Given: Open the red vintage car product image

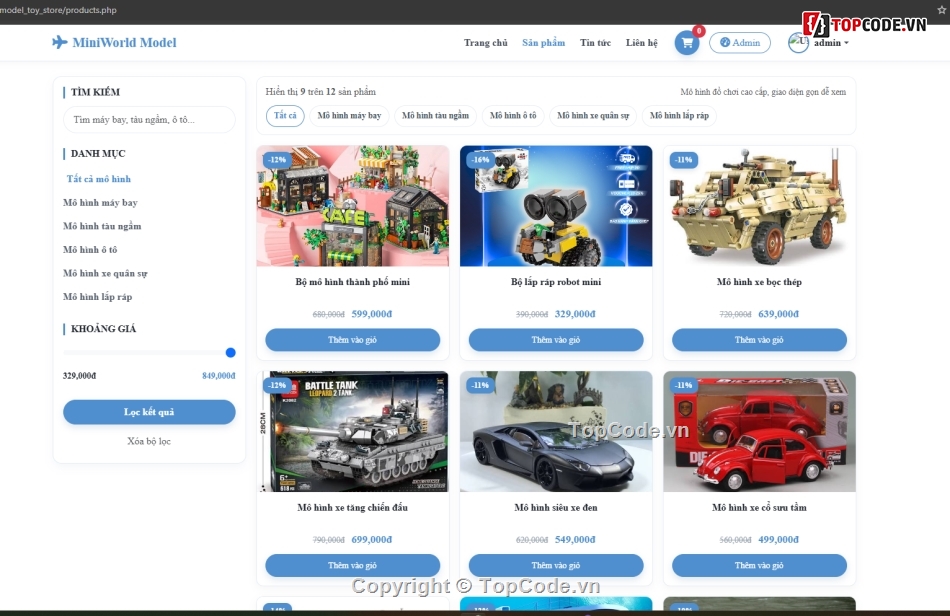Looking at the screenshot, I should pyautogui.click(x=759, y=431).
